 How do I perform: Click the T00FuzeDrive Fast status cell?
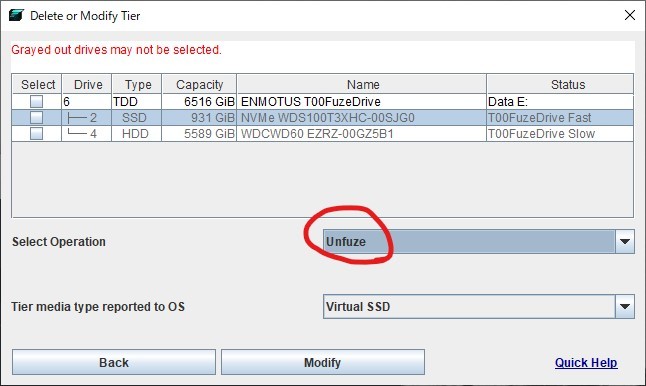[560, 117]
